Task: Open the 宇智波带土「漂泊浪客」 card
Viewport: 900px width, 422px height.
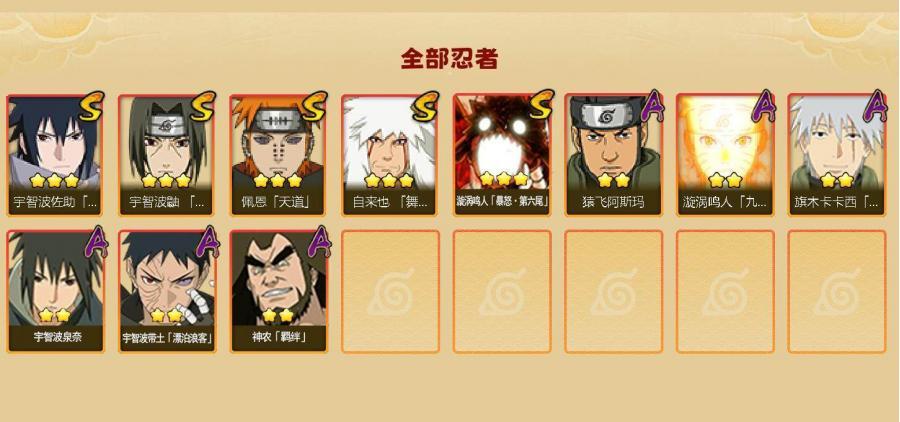Action: [x=167, y=292]
